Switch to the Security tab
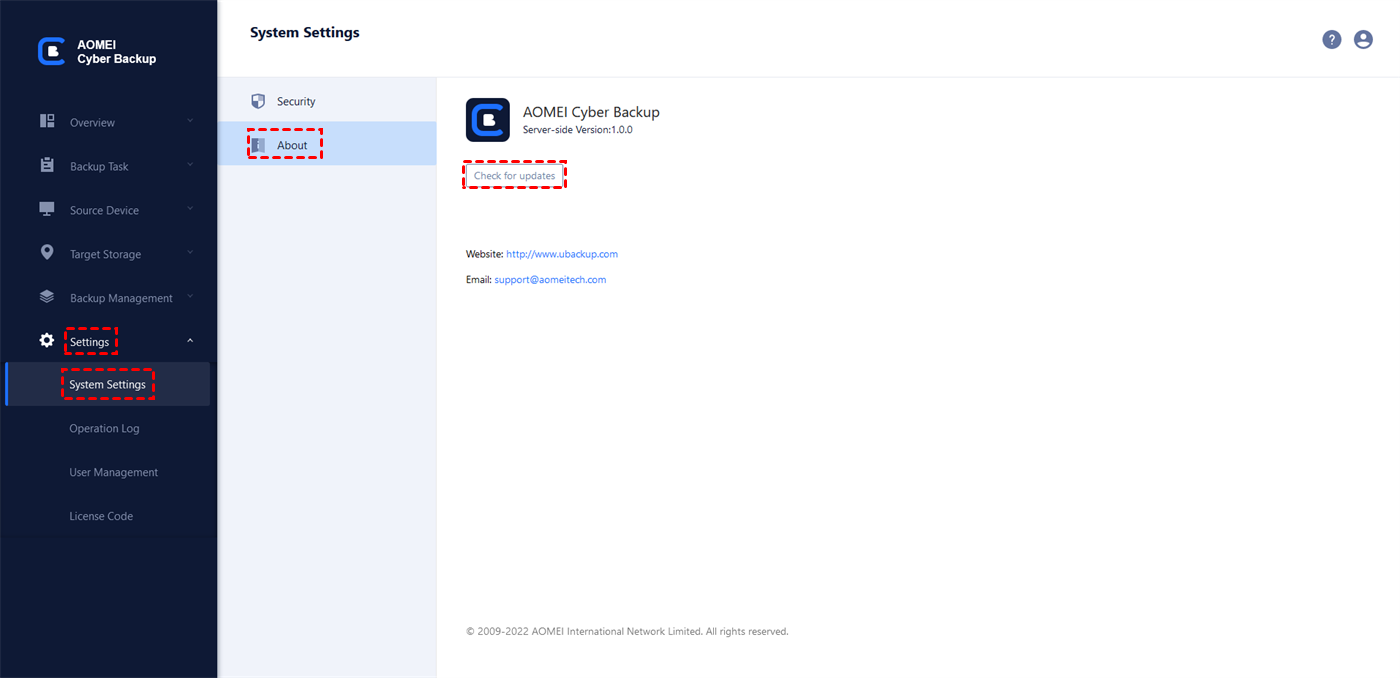 click(x=328, y=101)
